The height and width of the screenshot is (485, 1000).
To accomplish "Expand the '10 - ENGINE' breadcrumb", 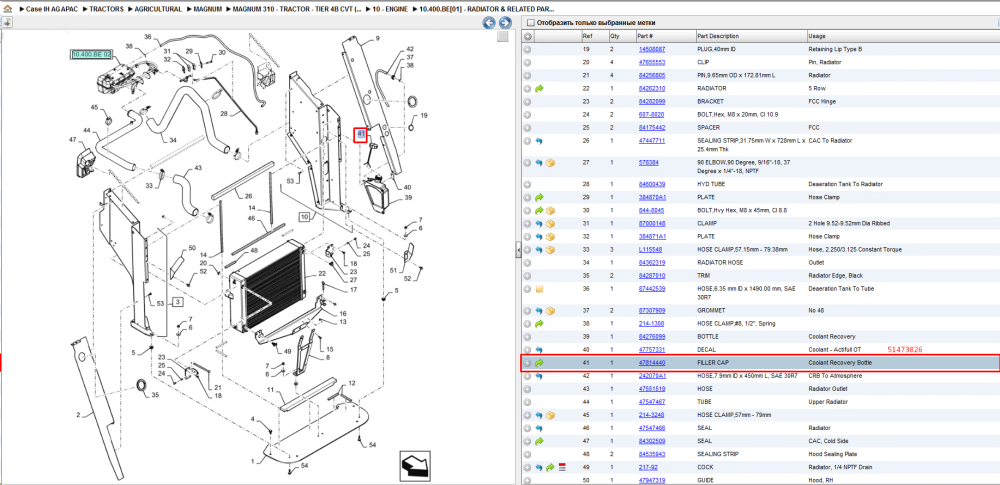I will tap(390, 10).
